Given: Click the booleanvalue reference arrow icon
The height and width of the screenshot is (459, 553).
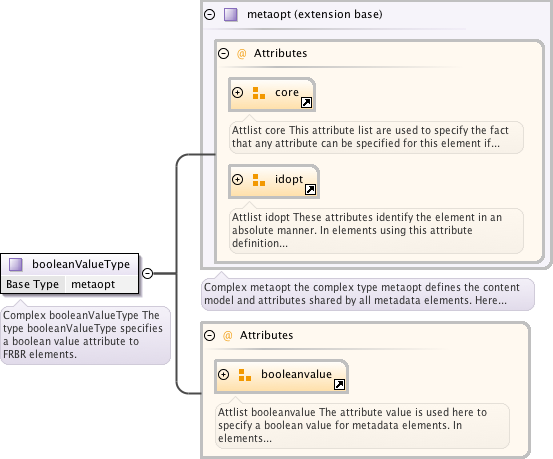Looking at the screenshot, I should pyautogui.click(x=339, y=385).
